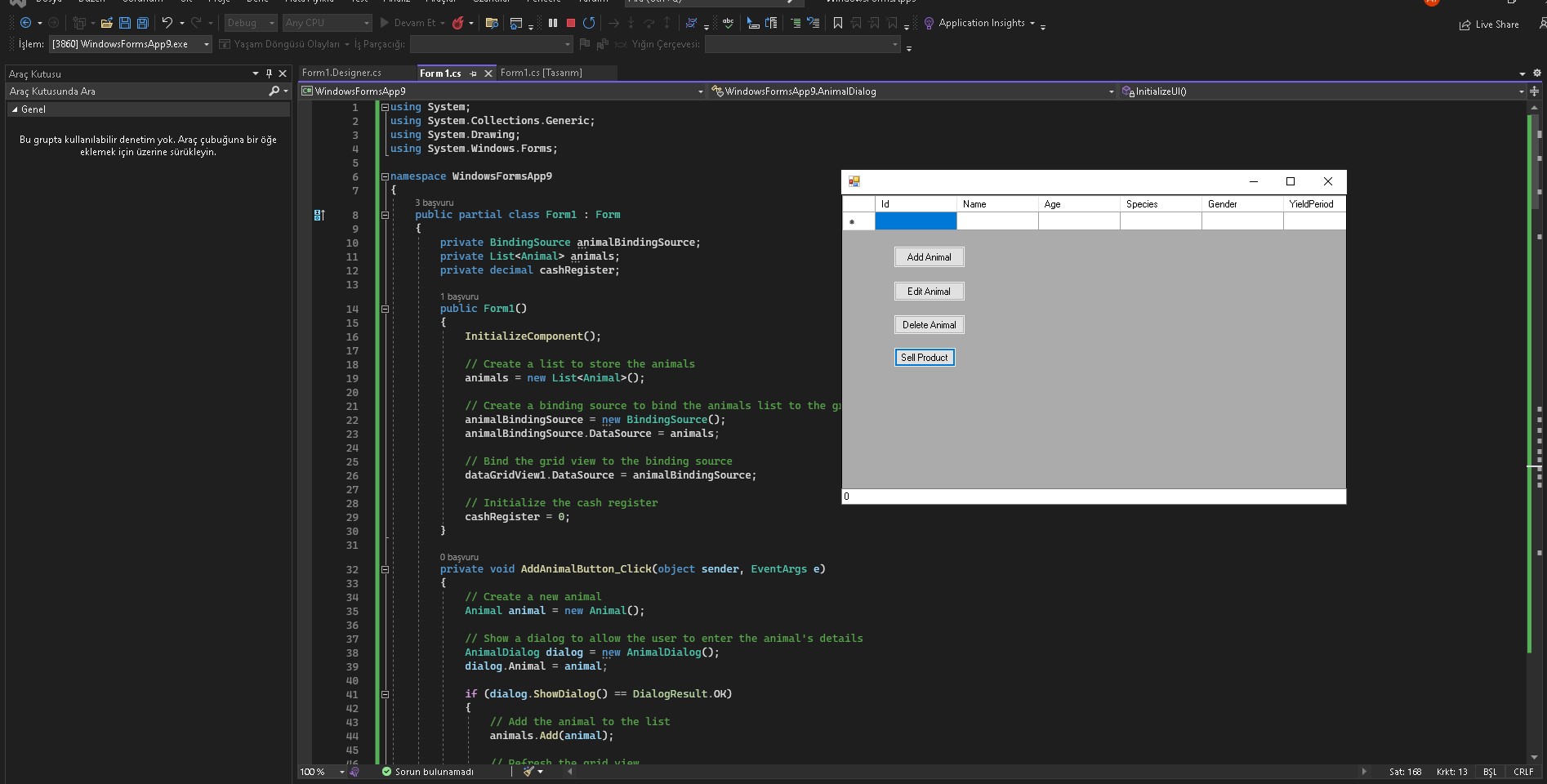The image size is (1547, 784).
Task: Click the Save All icon
Action: [x=143, y=23]
